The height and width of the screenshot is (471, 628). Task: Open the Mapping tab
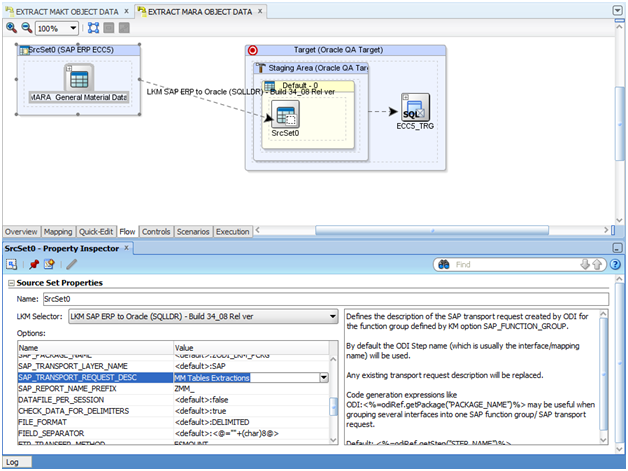click(58, 231)
